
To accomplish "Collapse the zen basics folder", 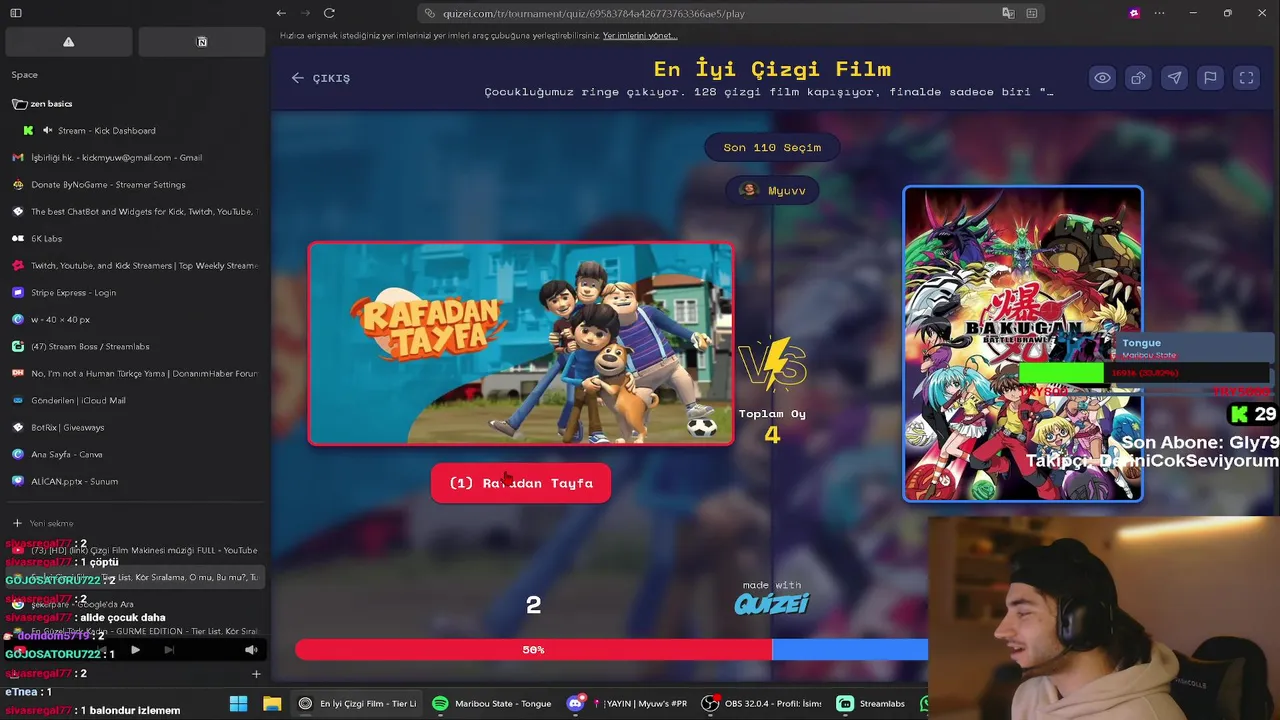I will click(42, 103).
